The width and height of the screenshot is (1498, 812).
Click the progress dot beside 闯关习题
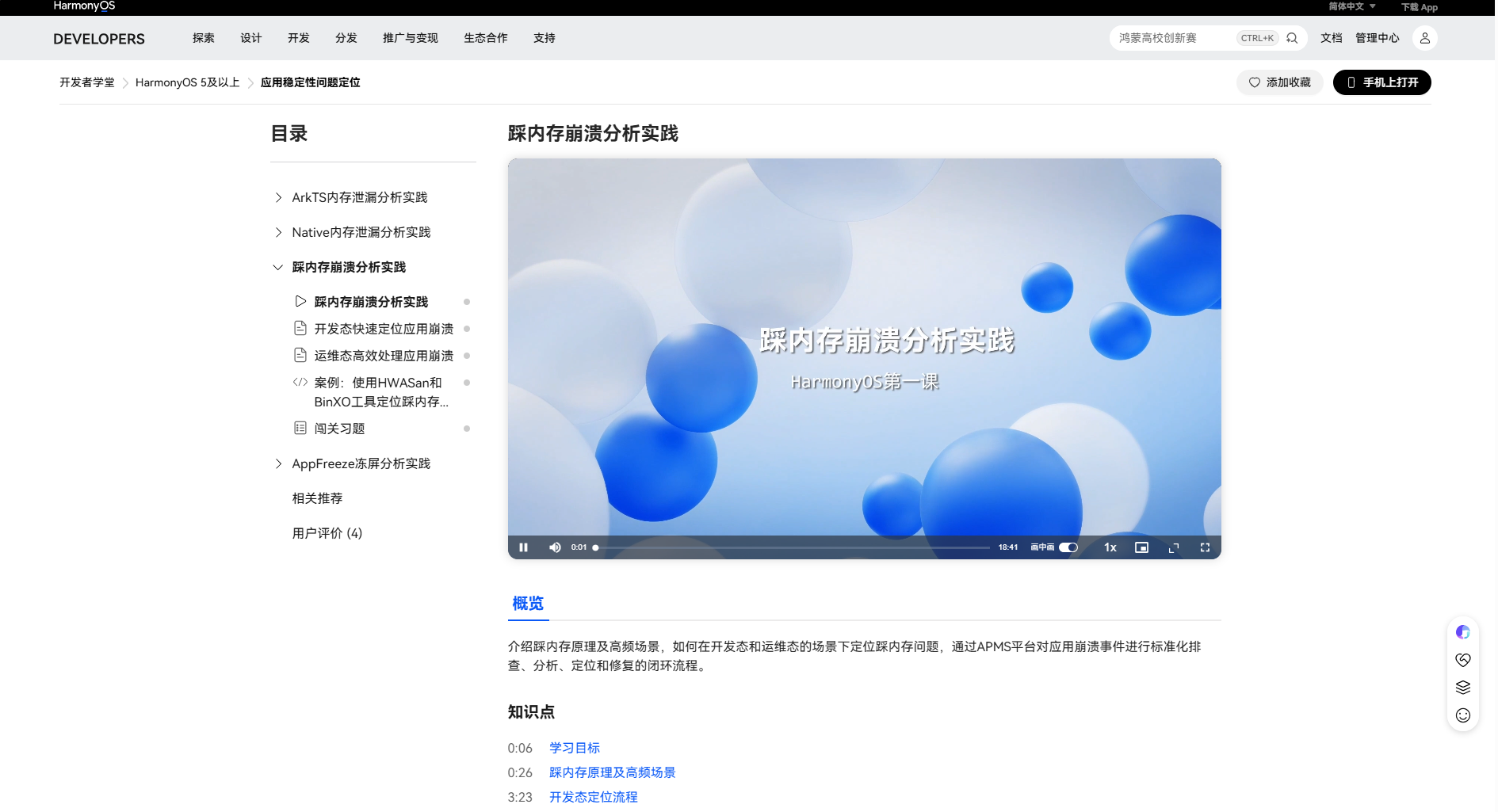467,429
